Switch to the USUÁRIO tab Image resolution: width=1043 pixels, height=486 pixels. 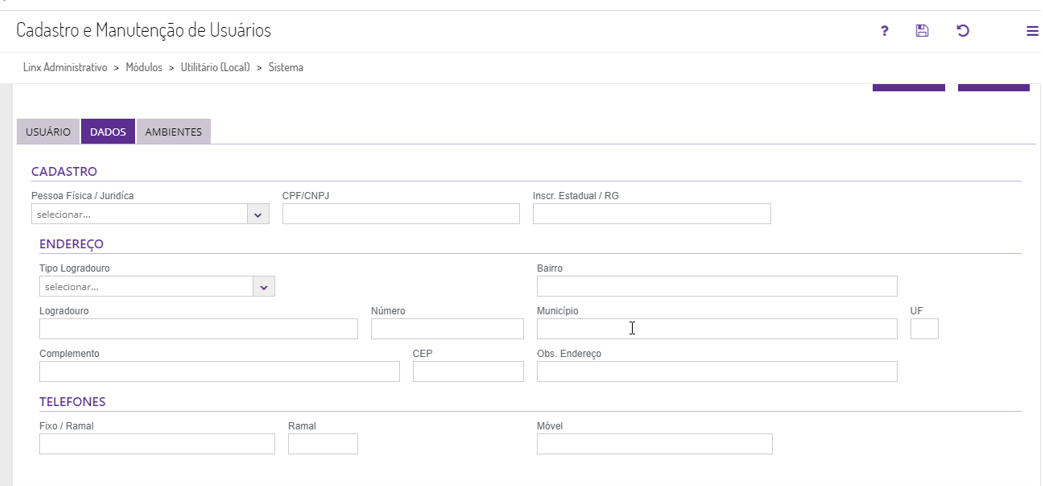[x=48, y=132]
